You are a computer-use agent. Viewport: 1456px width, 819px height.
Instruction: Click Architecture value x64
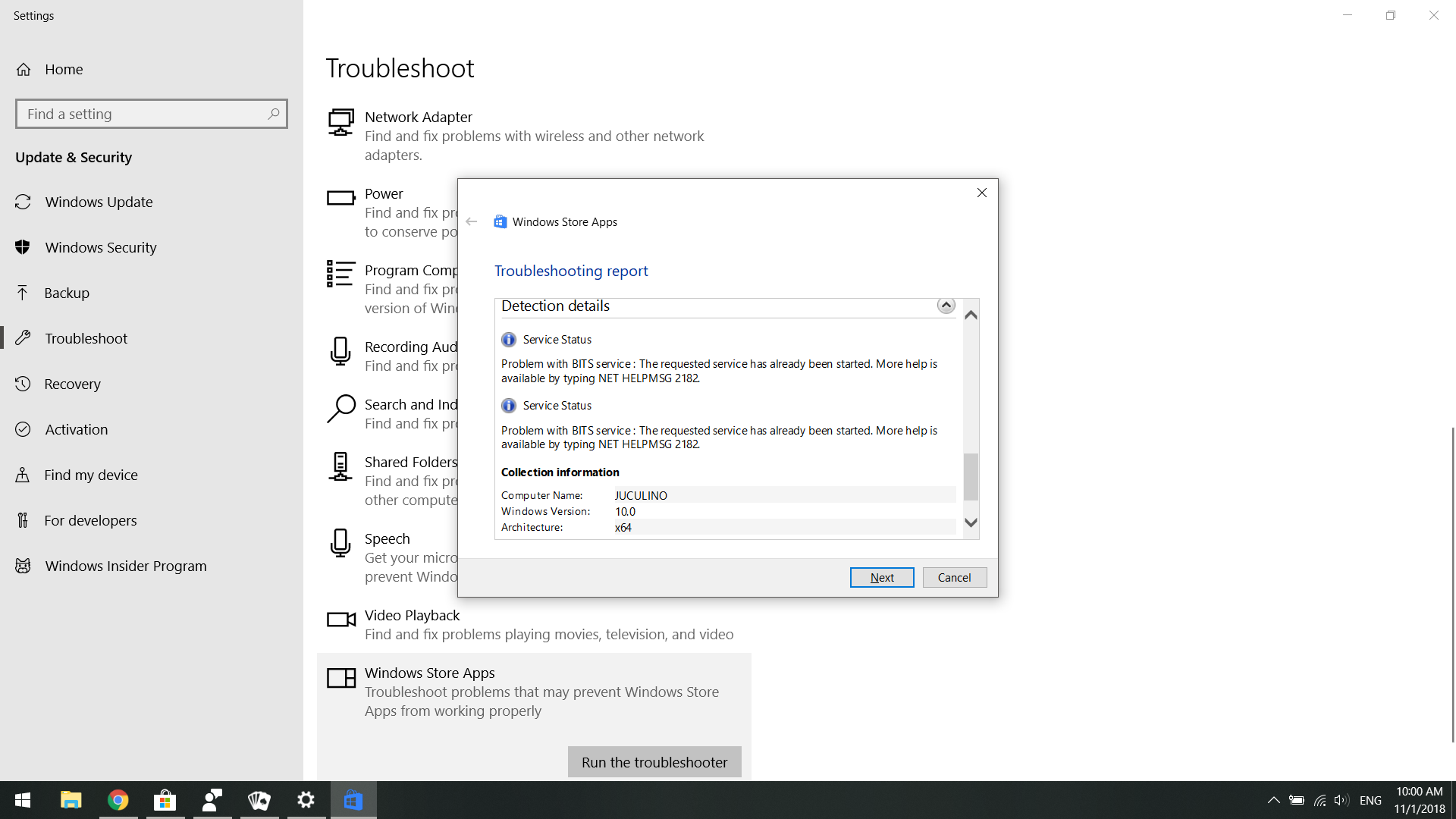coord(623,527)
